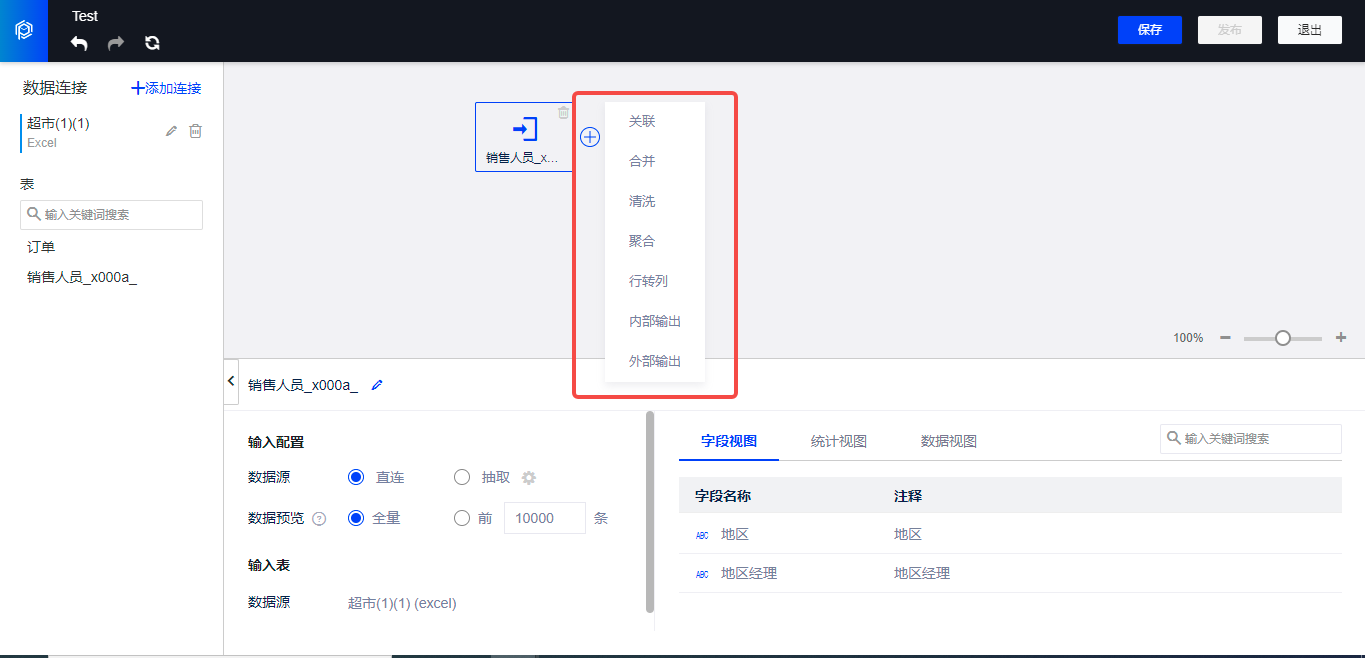This screenshot has height=658, width=1365.
Task: Rename 销售人员_x000a_ with pencil icon
Action: 377,385
